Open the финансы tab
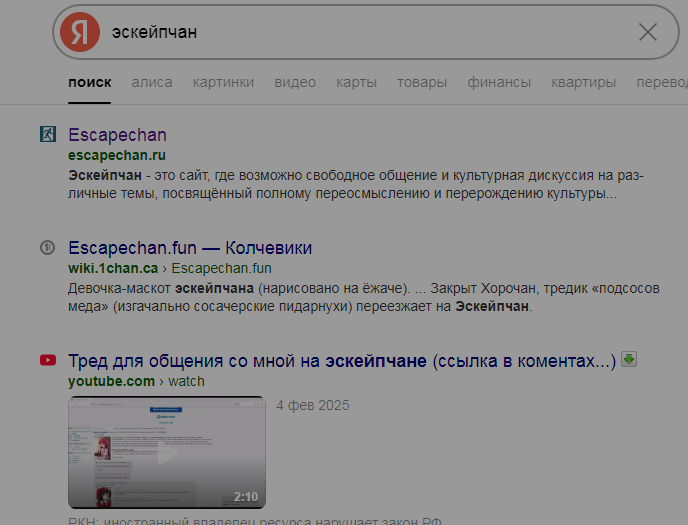This screenshot has width=688, height=525. [x=499, y=82]
